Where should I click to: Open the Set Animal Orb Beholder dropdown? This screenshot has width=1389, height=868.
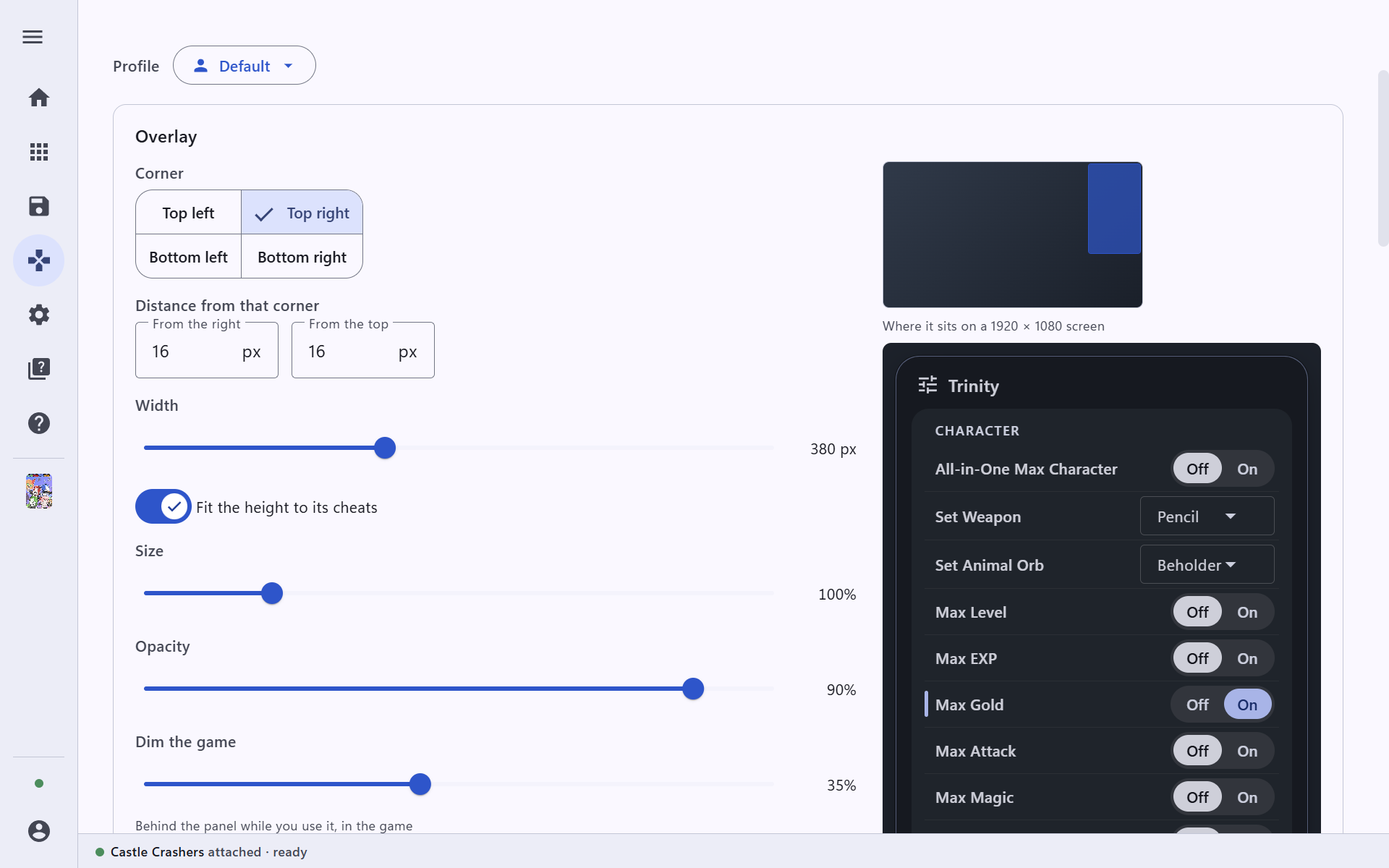click(x=1207, y=565)
